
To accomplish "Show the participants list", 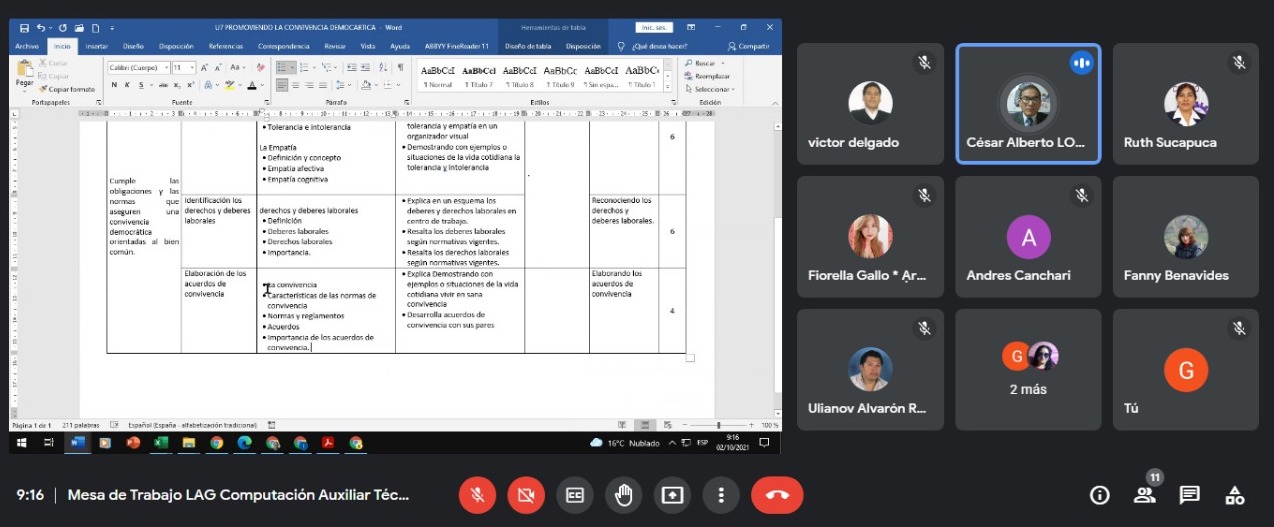I will pos(1145,495).
